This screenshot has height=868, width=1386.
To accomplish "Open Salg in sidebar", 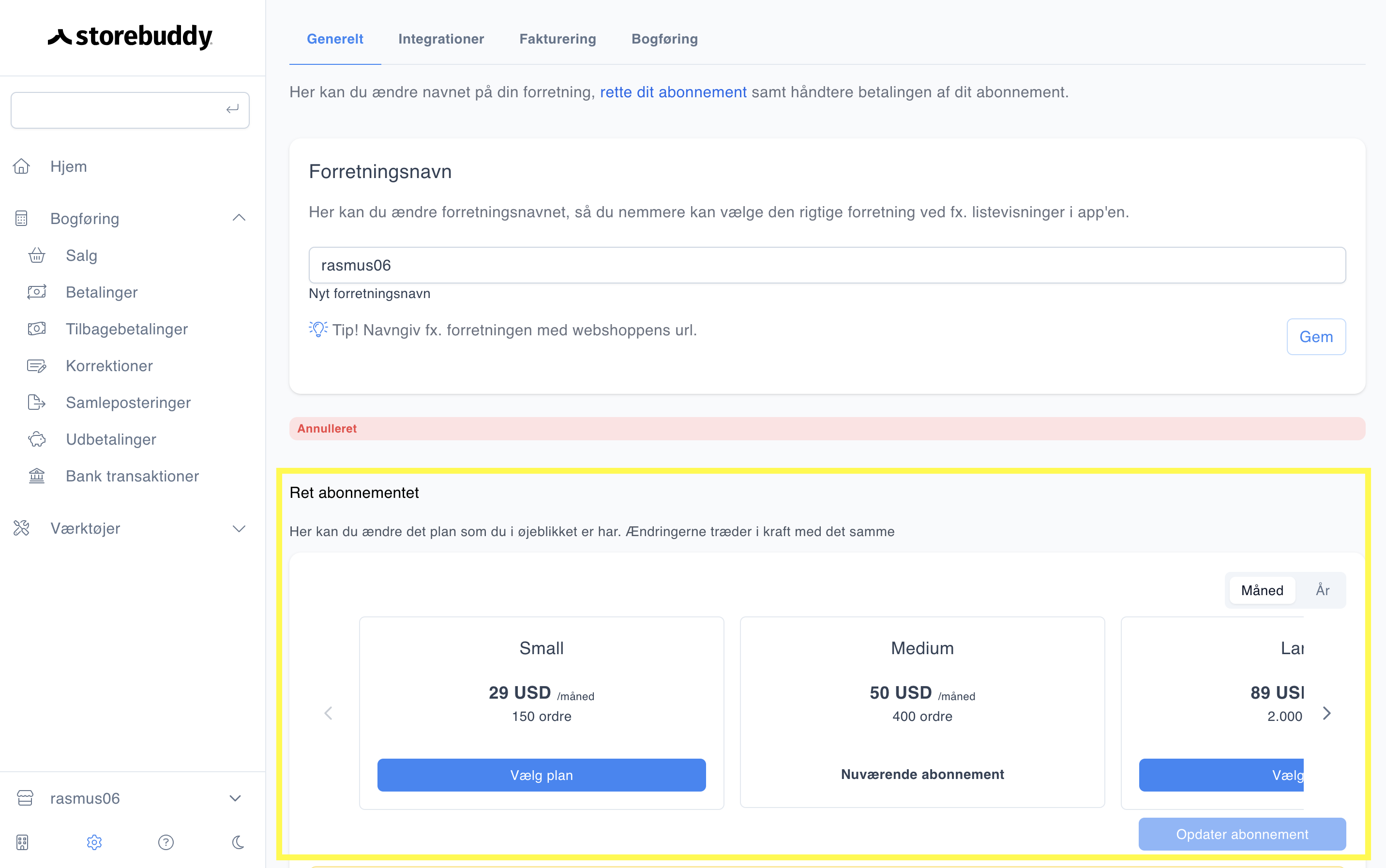I will point(81,255).
